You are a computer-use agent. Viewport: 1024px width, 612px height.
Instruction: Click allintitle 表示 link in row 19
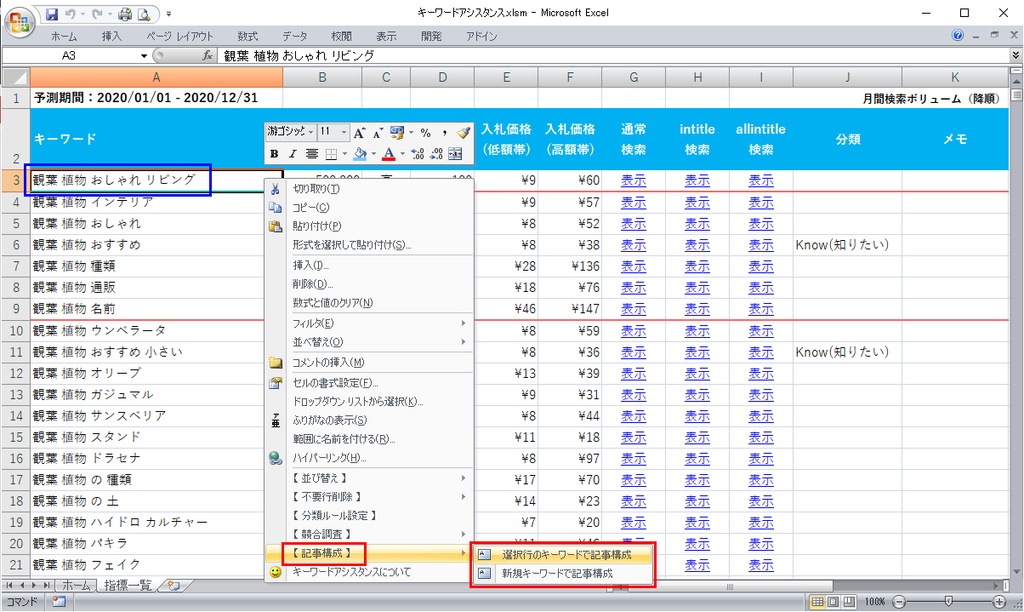[x=761, y=523]
